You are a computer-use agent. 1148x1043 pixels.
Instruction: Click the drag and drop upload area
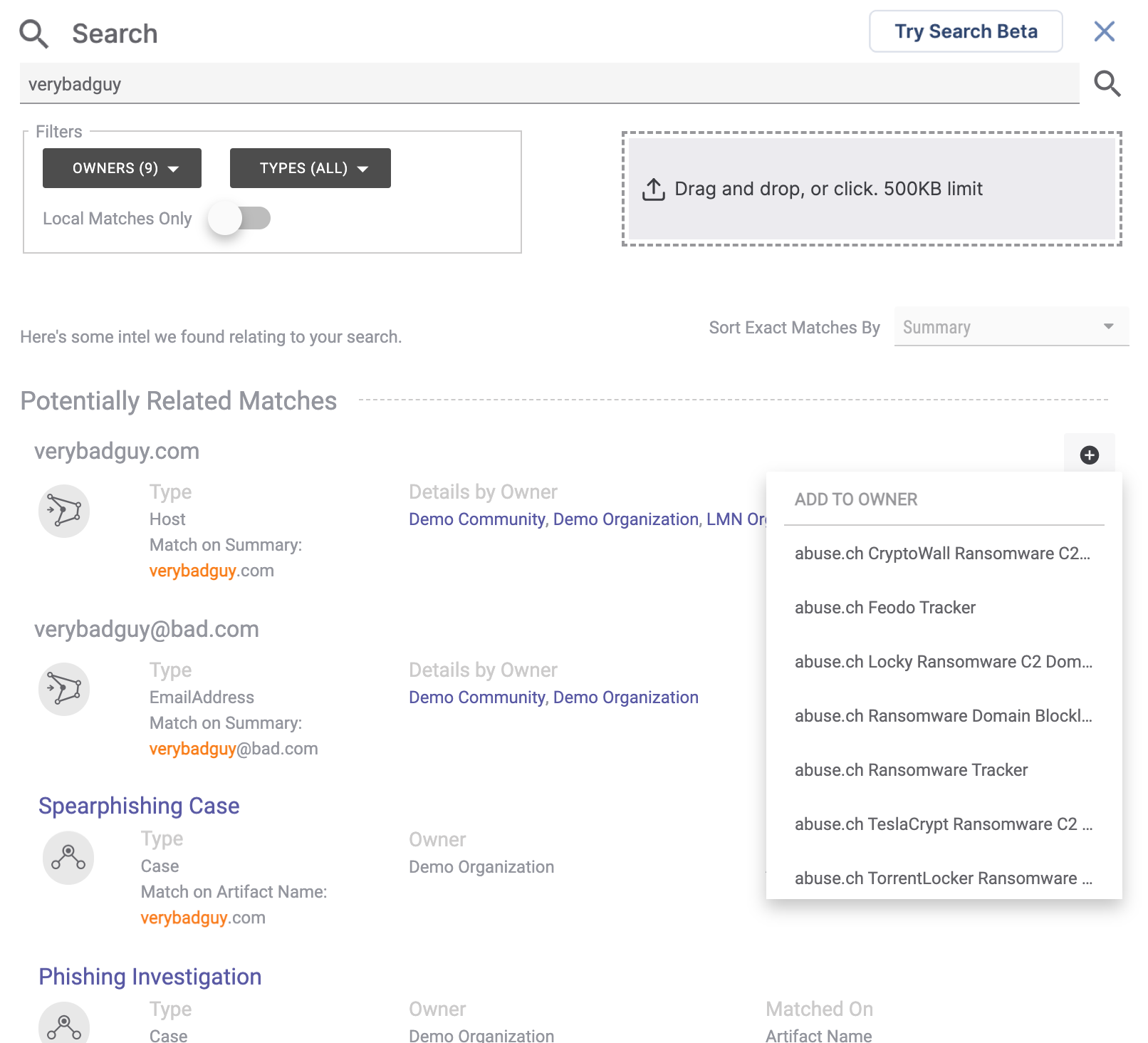(872, 189)
